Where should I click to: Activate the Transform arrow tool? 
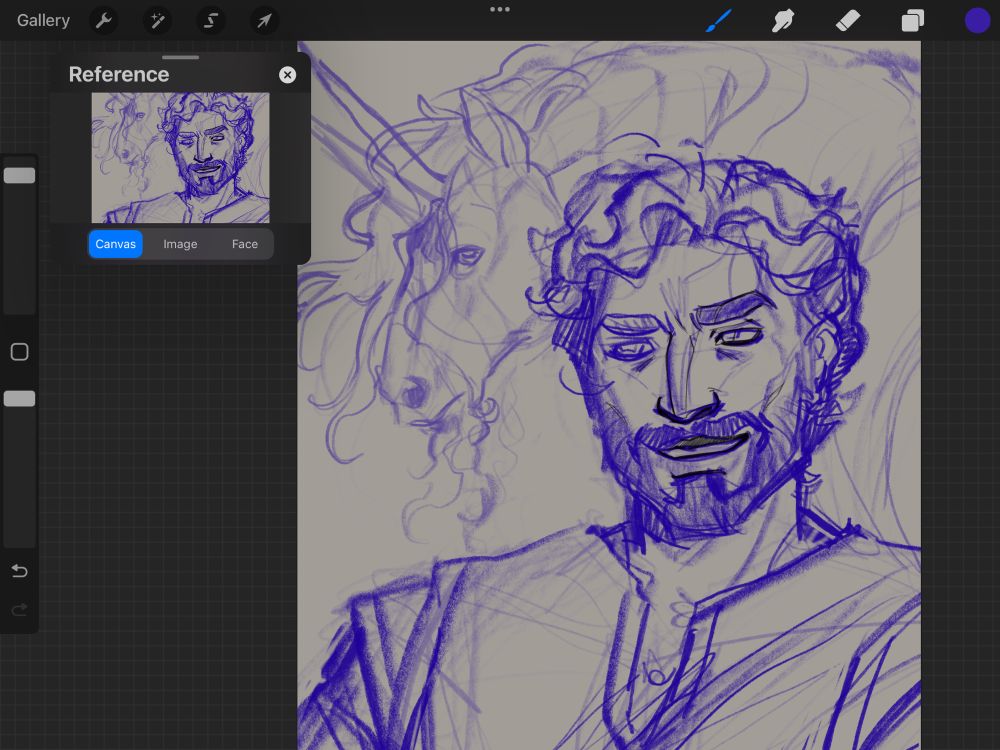(x=265, y=20)
